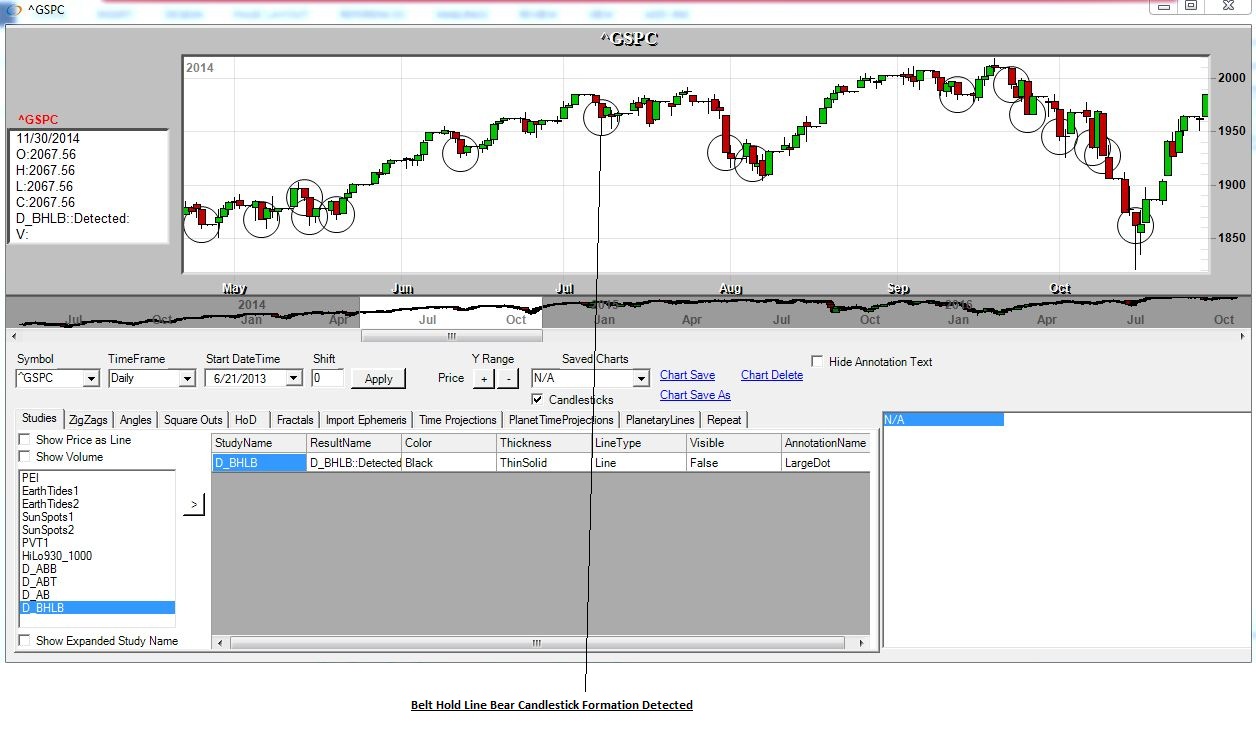
Task: Click the timeline navigator left scroll arrow
Action: click(x=12, y=336)
